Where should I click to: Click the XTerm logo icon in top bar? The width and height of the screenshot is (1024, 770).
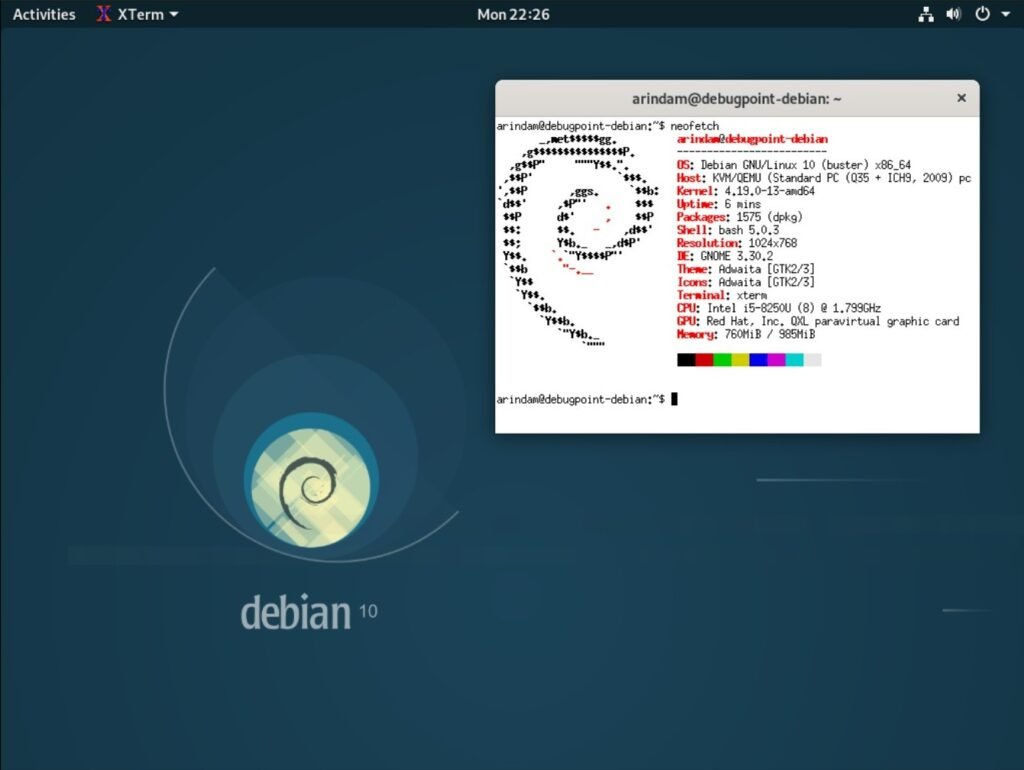coord(104,14)
